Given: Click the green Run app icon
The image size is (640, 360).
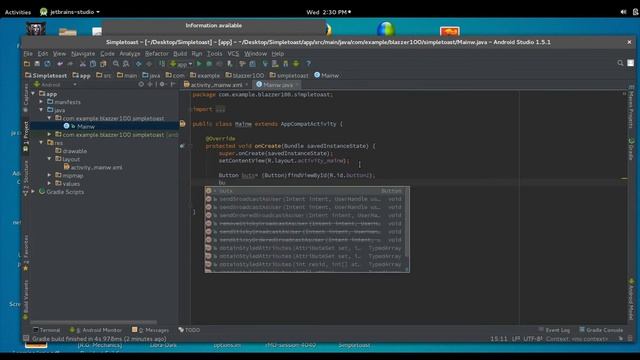Looking at the screenshot, I should pos(199,64).
